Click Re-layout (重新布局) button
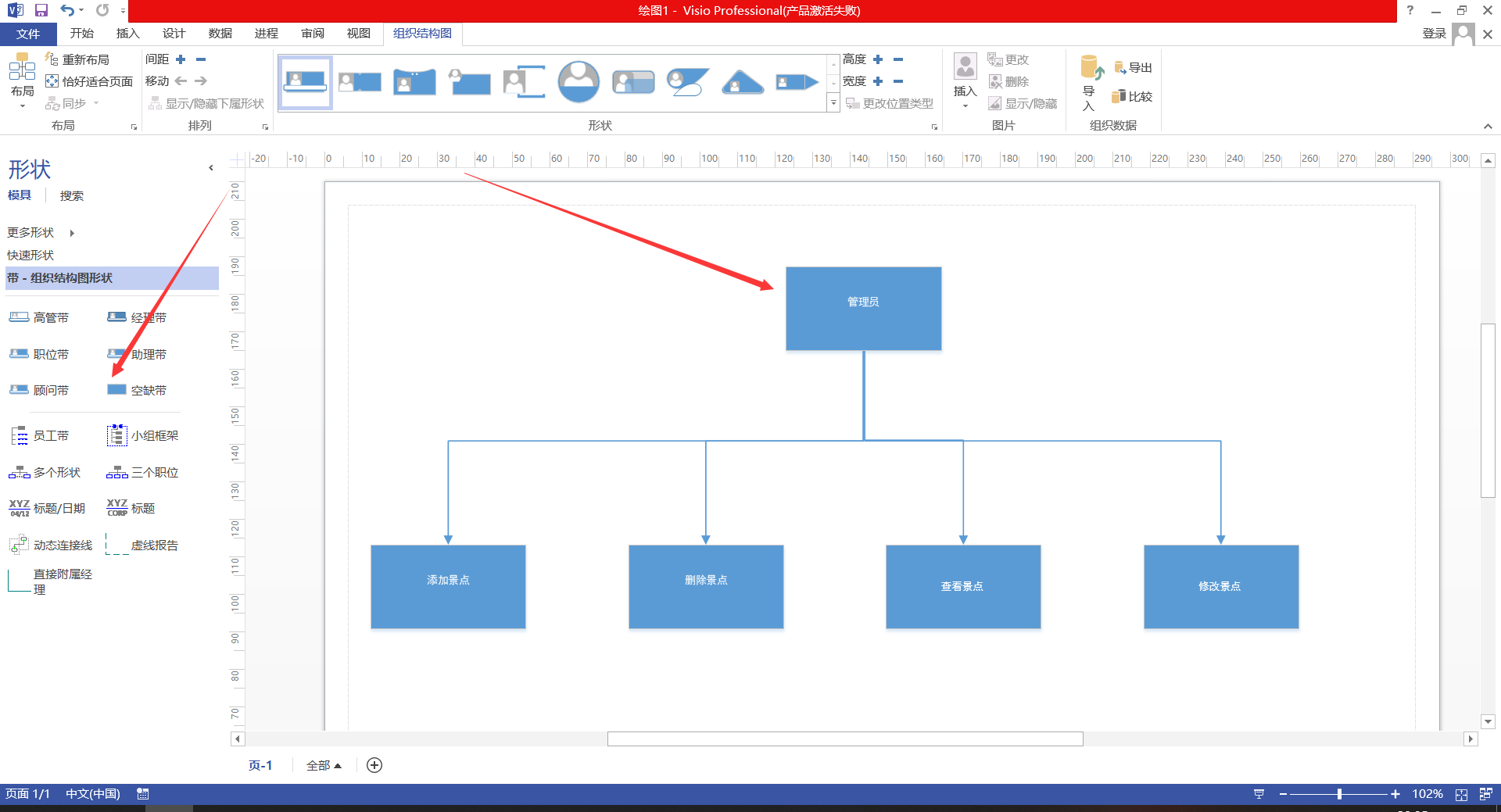1501x812 pixels. point(77,59)
